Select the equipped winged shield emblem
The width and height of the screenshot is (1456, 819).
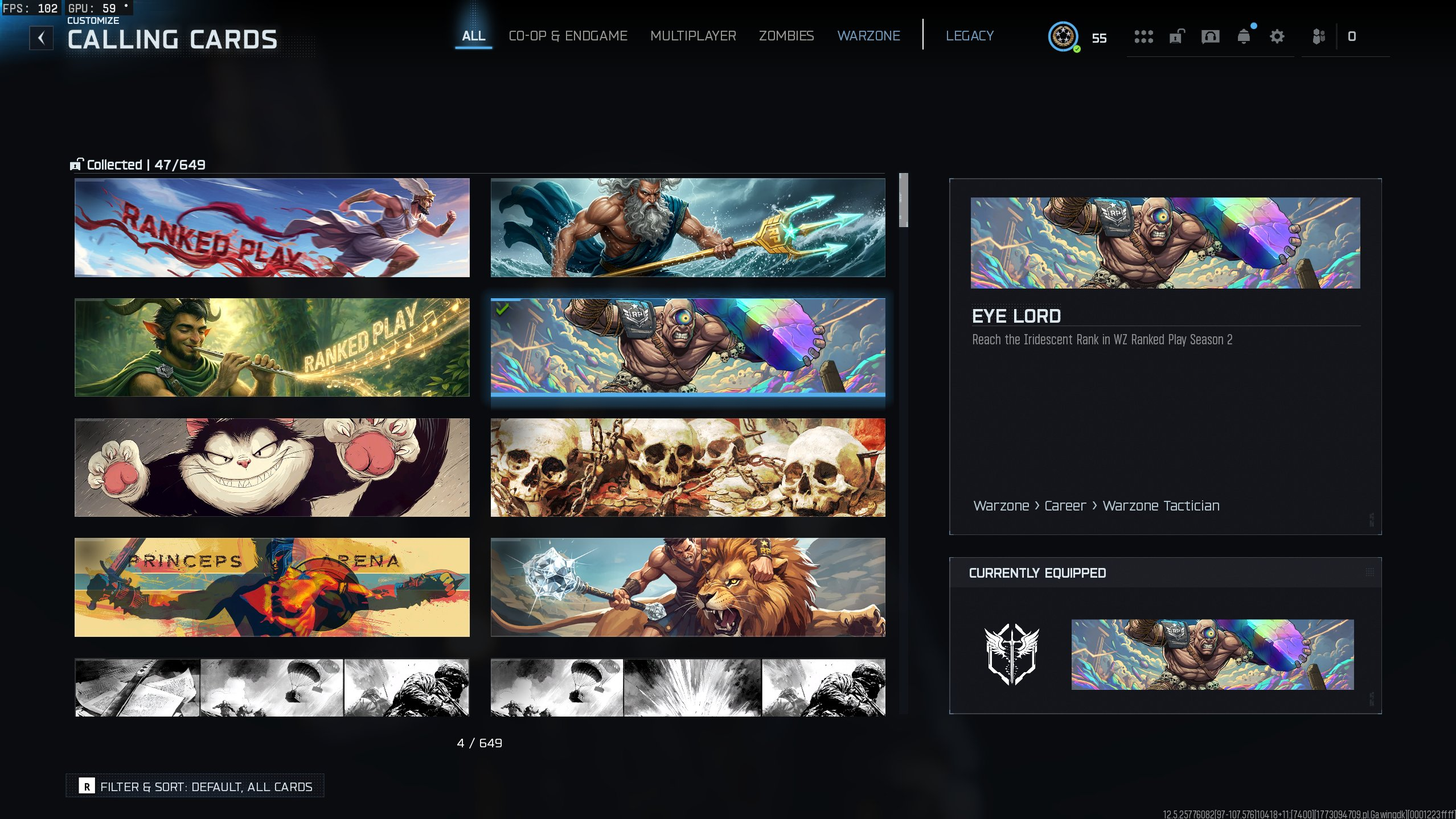click(1012, 654)
